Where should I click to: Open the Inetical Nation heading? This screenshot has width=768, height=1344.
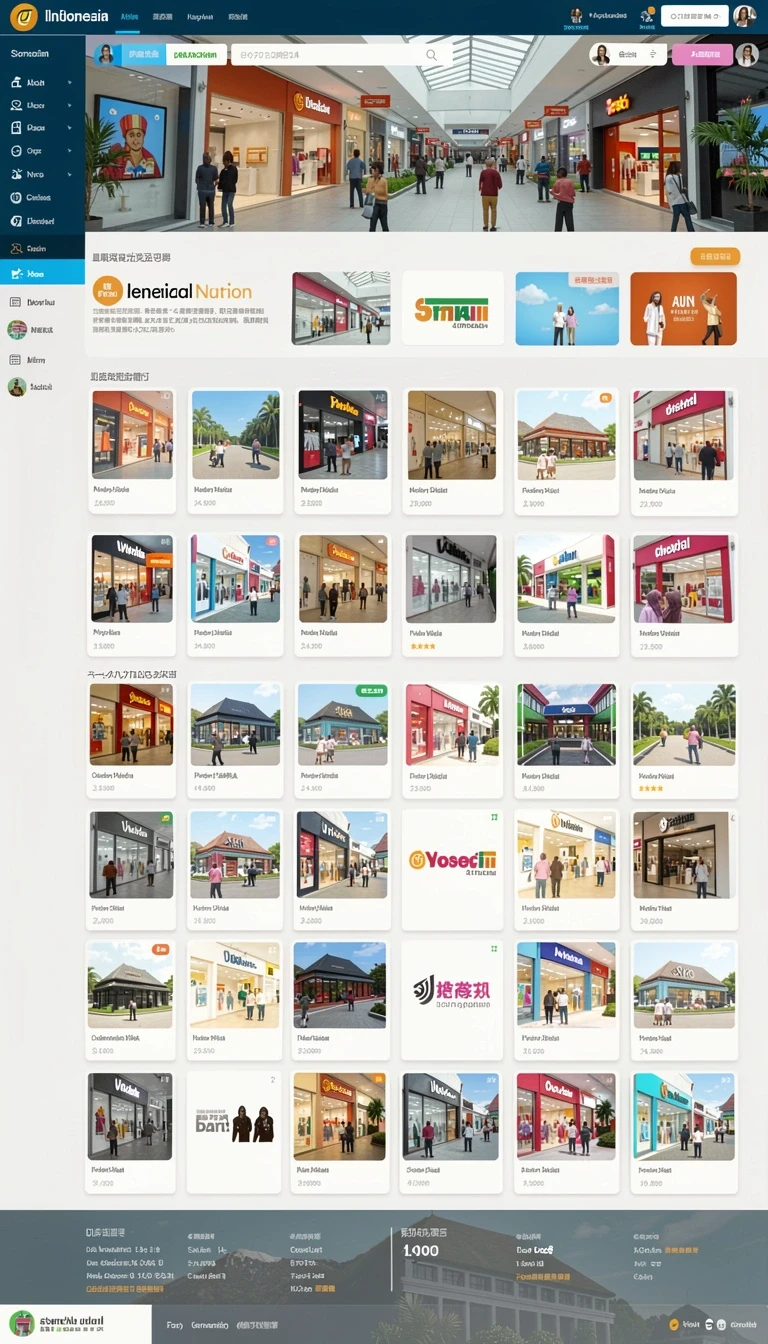(189, 292)
